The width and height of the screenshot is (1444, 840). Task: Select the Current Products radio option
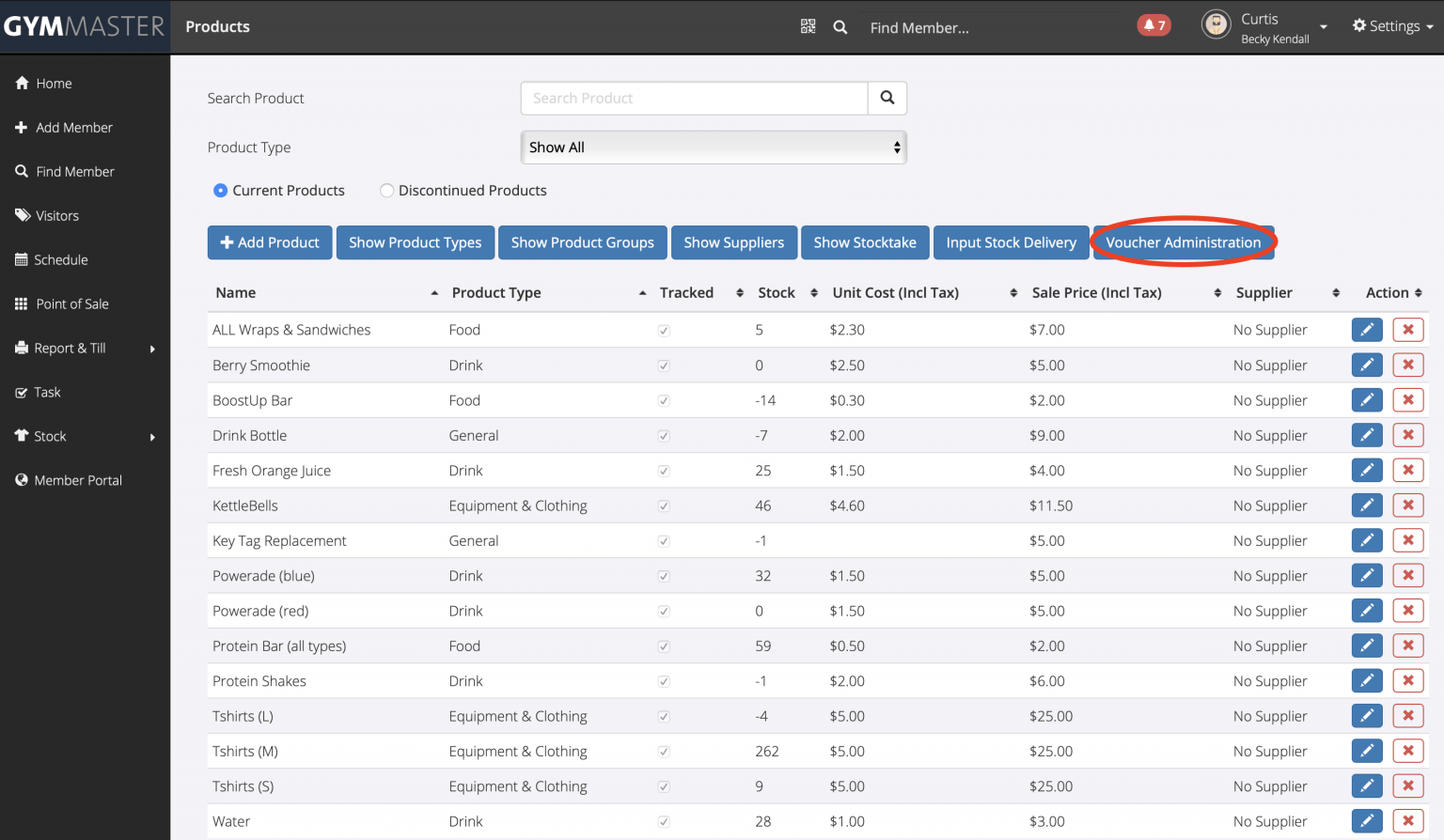point(221,191)
